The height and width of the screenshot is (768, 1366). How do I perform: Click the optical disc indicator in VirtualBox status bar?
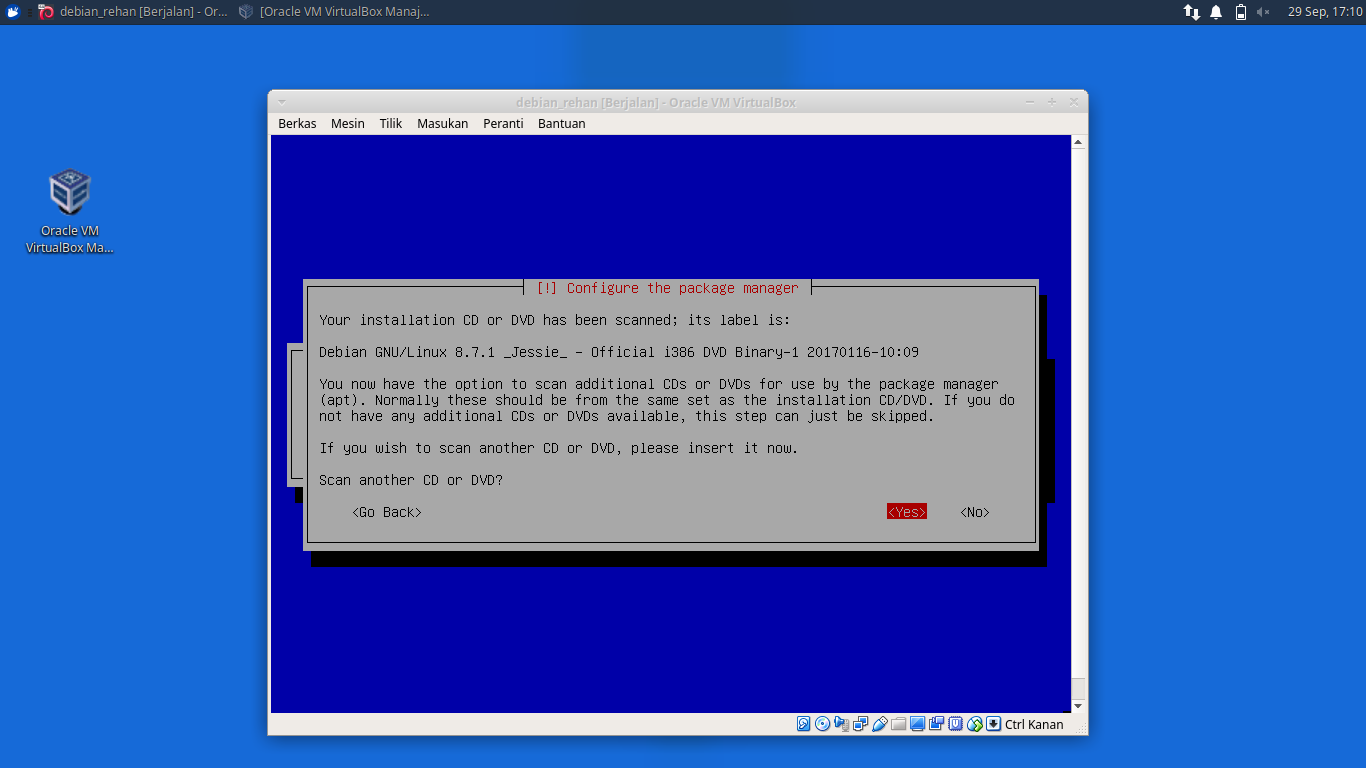[x=822, y=724]
